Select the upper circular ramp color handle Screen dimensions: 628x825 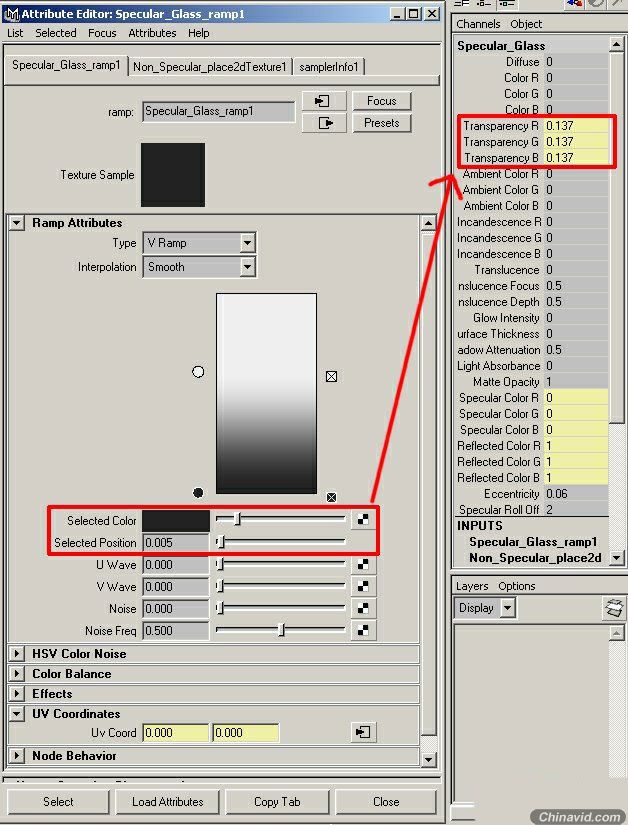coord(198,372)
